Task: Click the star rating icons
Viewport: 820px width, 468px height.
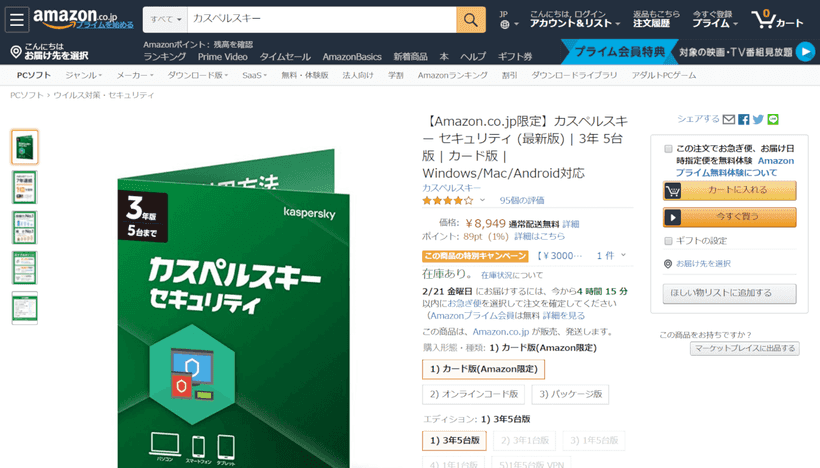Action: [x=448, y=200]
